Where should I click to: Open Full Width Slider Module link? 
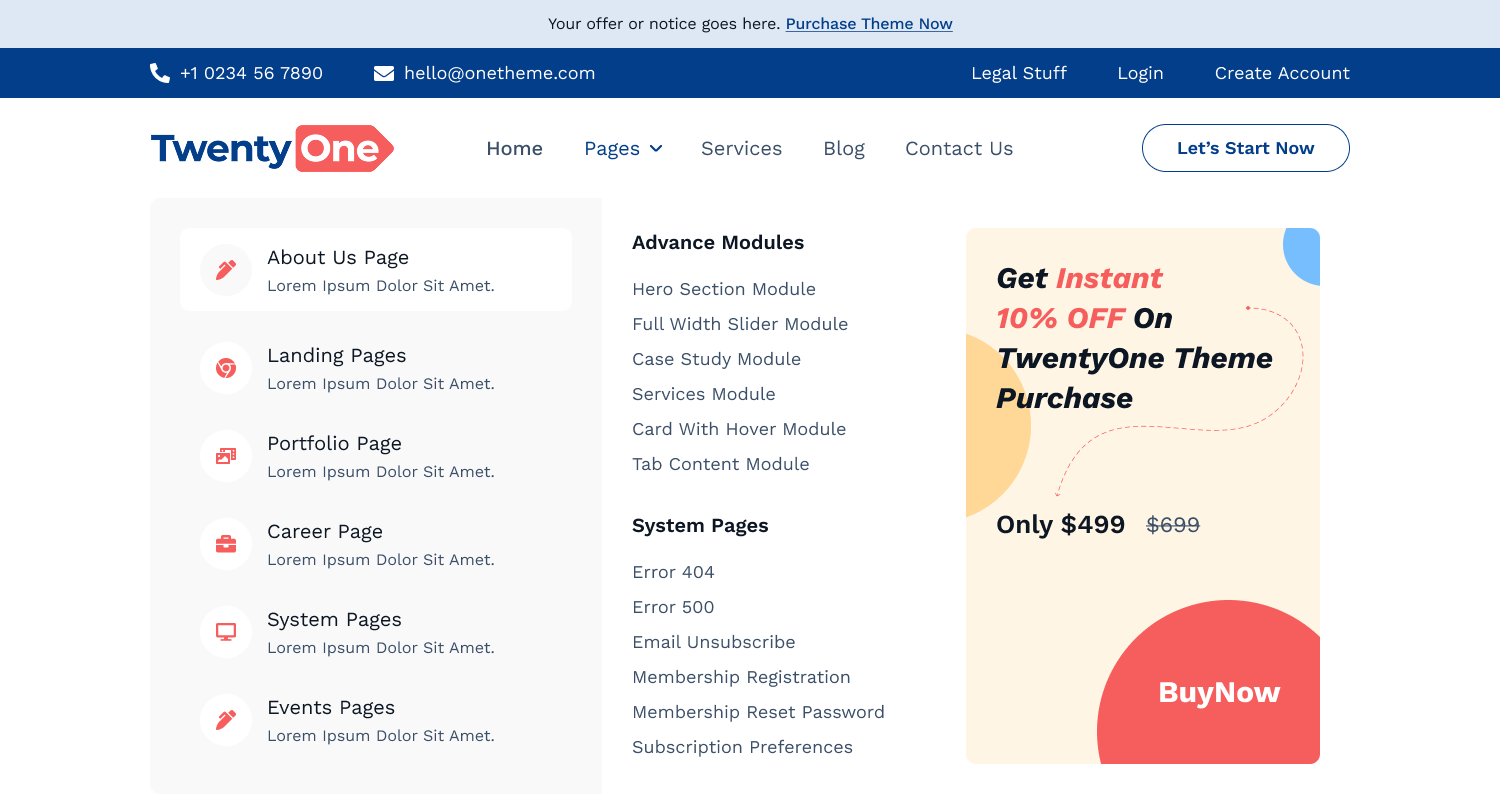pyautogui.click(x=740, y=324)
